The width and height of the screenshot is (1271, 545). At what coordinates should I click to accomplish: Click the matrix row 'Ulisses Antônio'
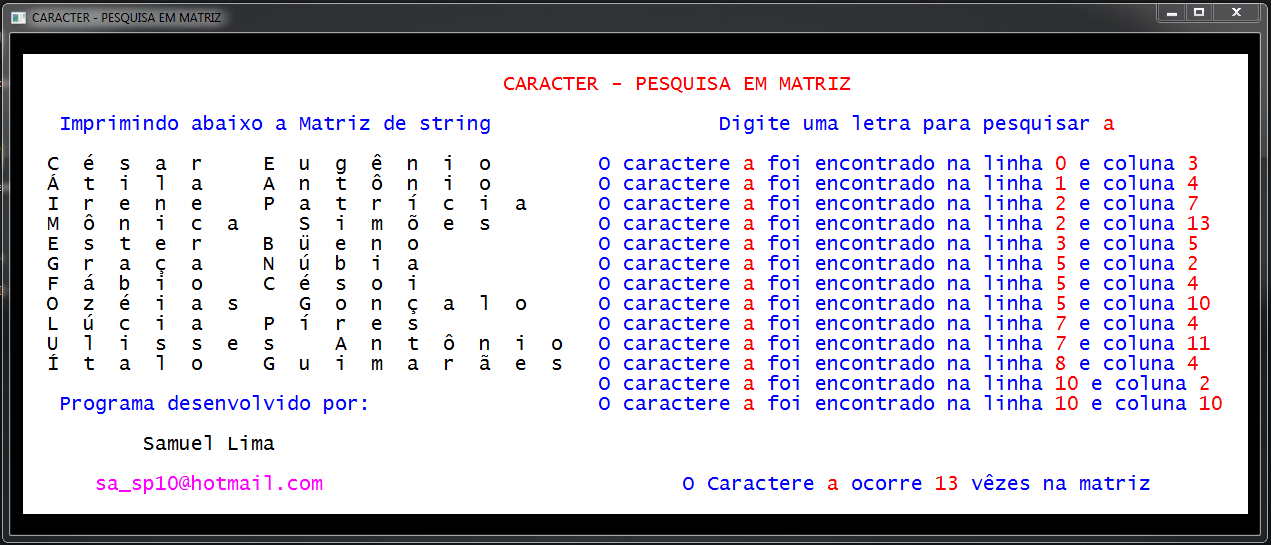[x=305, y=344]
